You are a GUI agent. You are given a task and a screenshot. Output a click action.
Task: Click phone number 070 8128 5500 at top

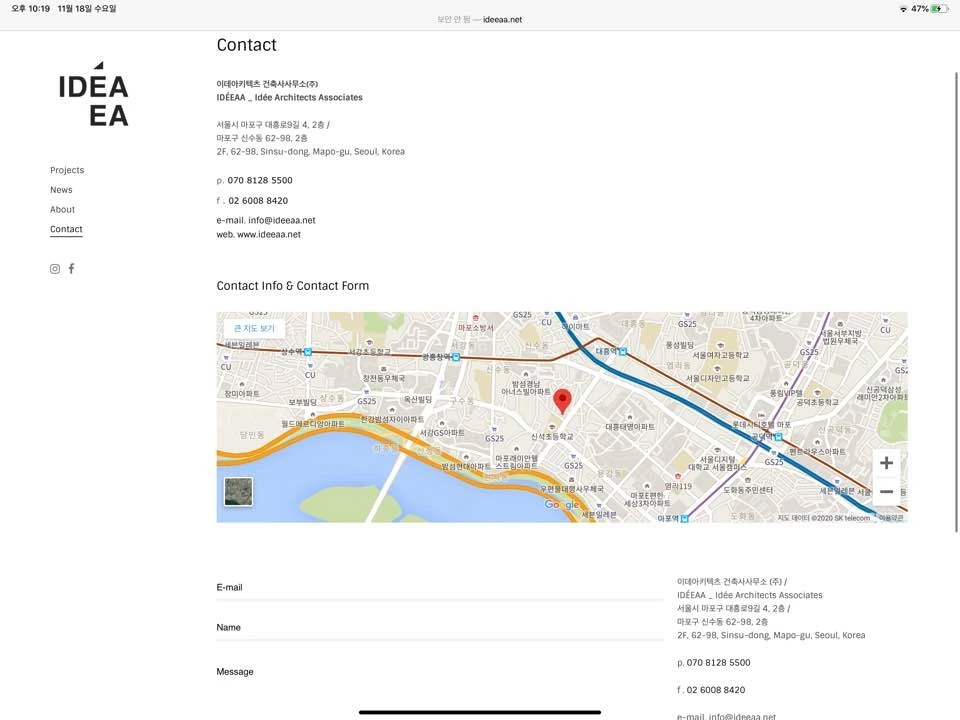(x=260, y=181)
